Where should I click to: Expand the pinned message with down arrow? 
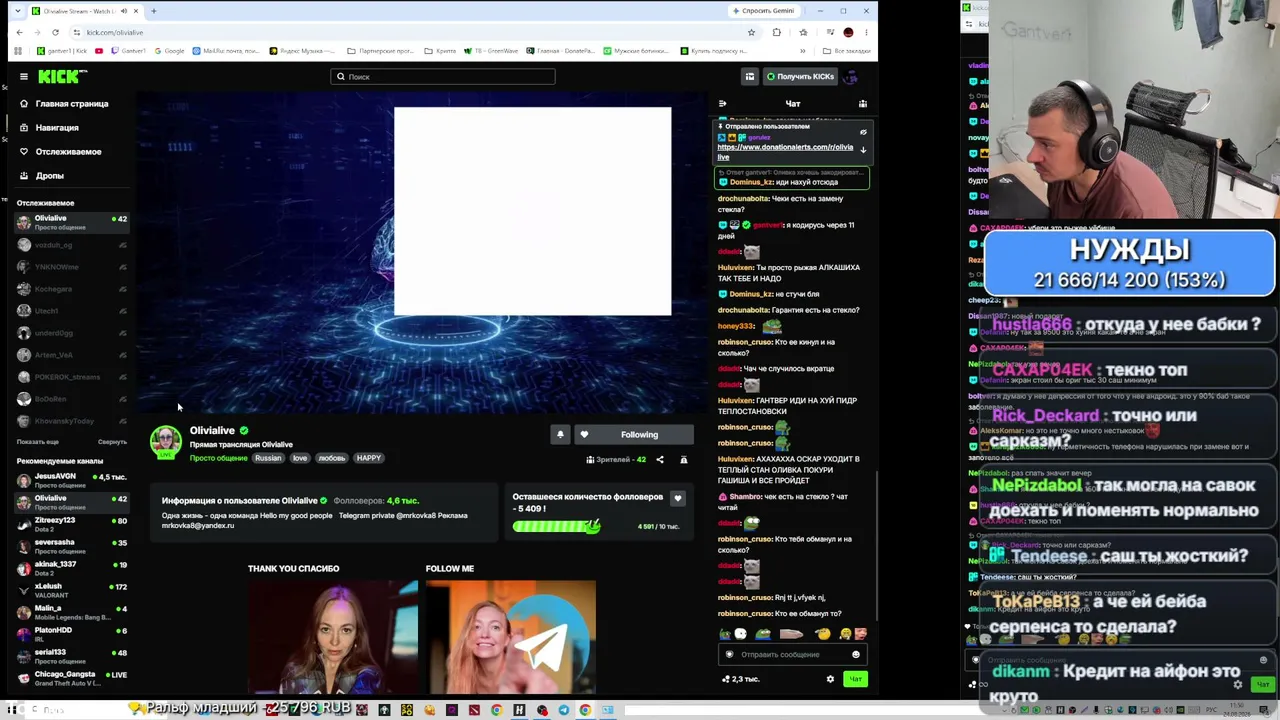point(863,150)
